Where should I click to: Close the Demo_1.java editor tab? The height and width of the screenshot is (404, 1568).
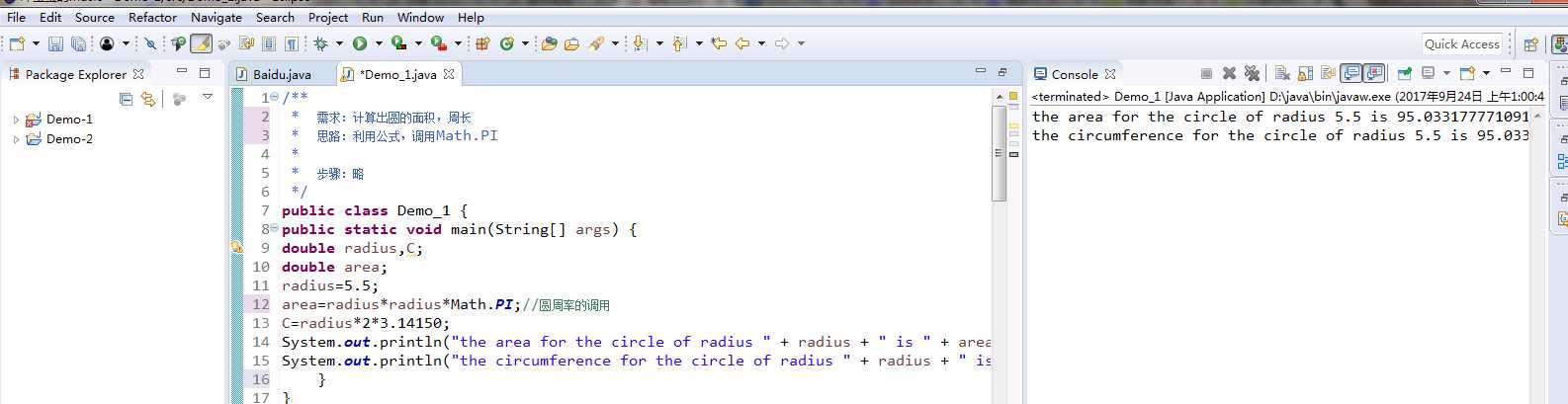coord(449,74)
